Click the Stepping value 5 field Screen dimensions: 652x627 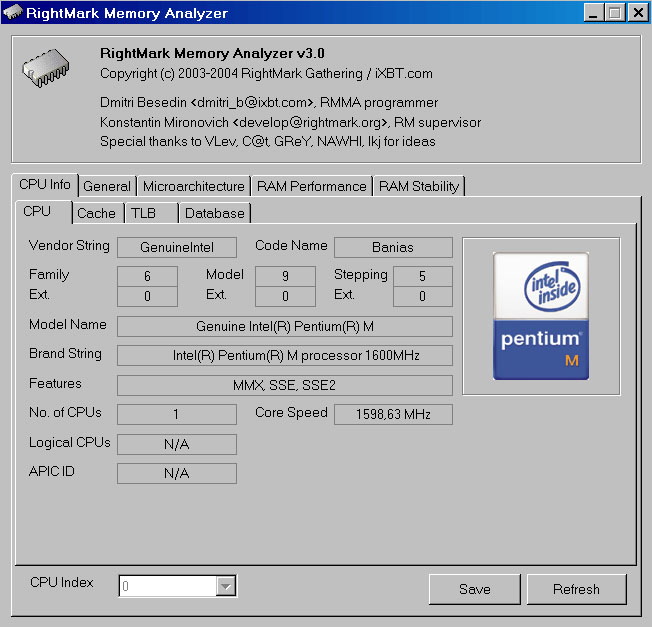(x=422, y=276)
